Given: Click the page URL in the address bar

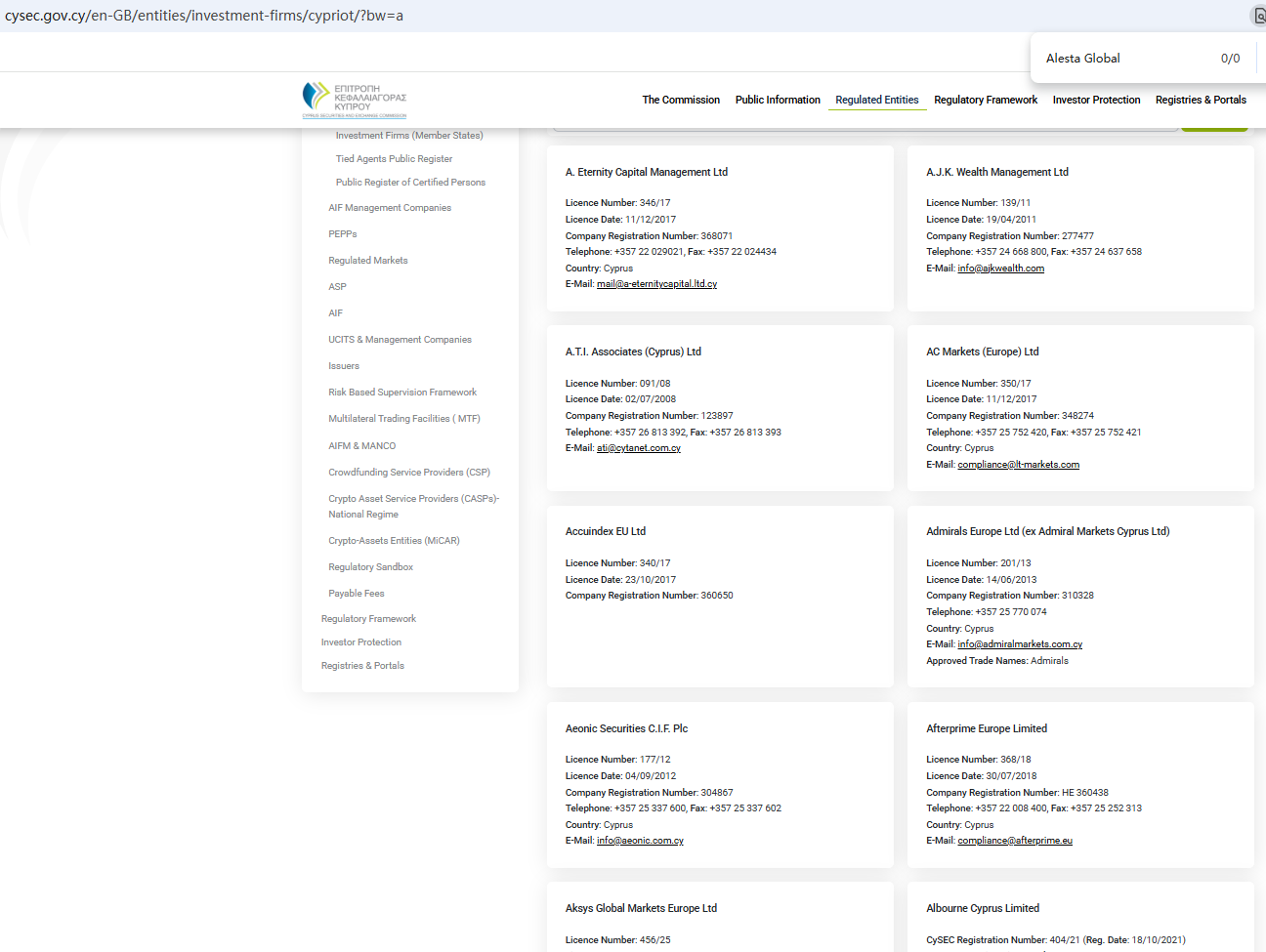Looking at the screenshot, I should tap(204, 16).
